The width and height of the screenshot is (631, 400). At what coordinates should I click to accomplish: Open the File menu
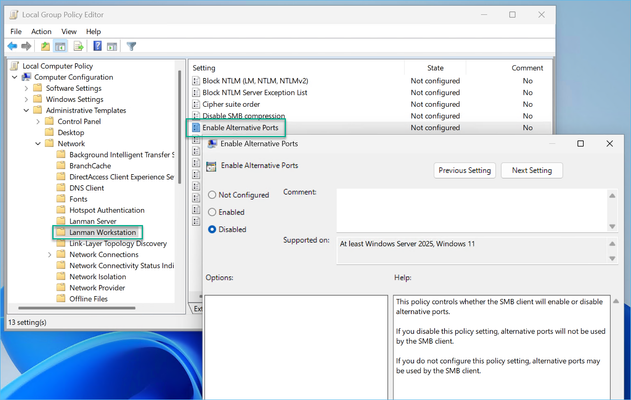click(16, 31)
